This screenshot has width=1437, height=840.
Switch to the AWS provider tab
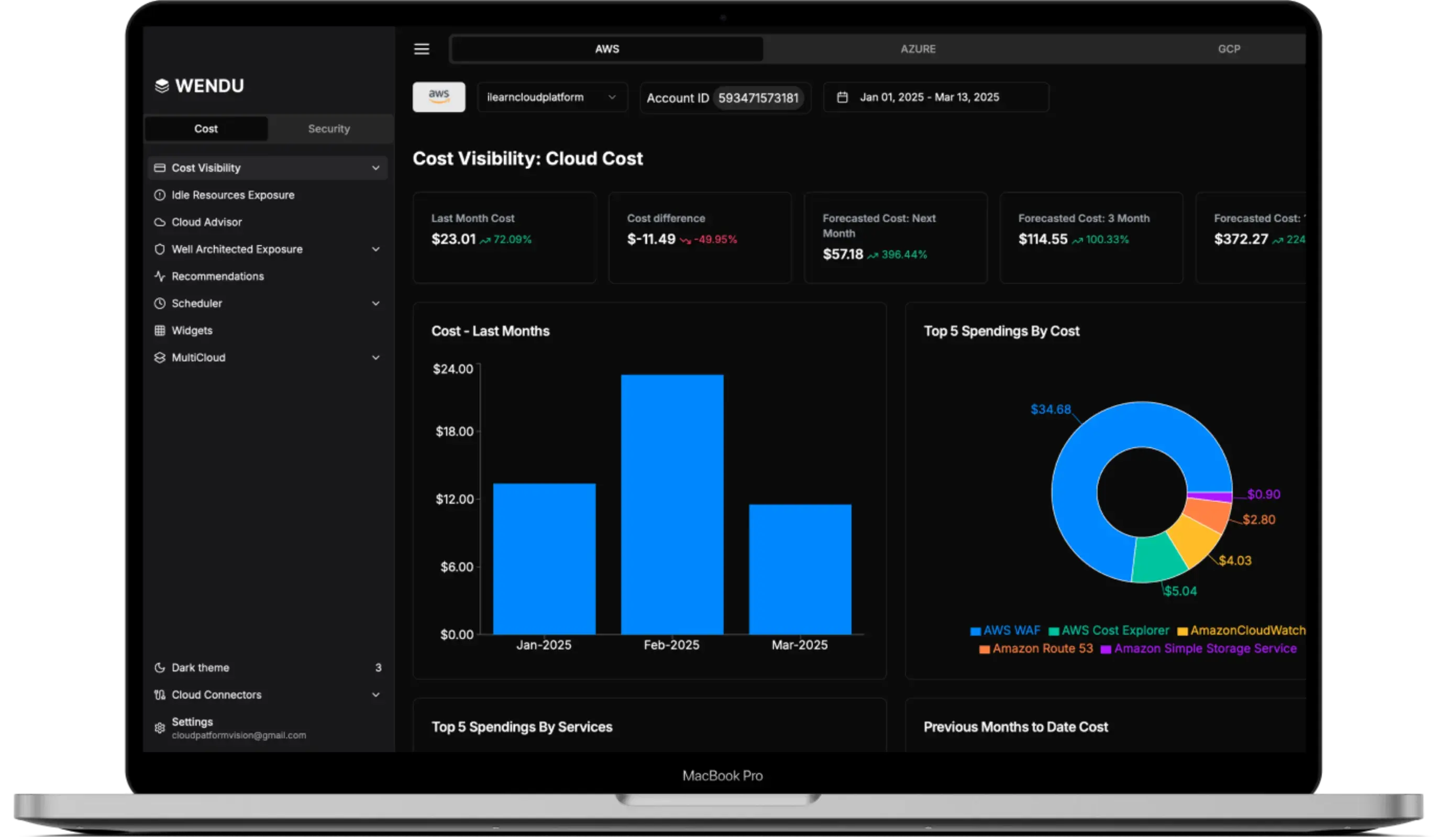pyautogui.click(x=607, y=49)
